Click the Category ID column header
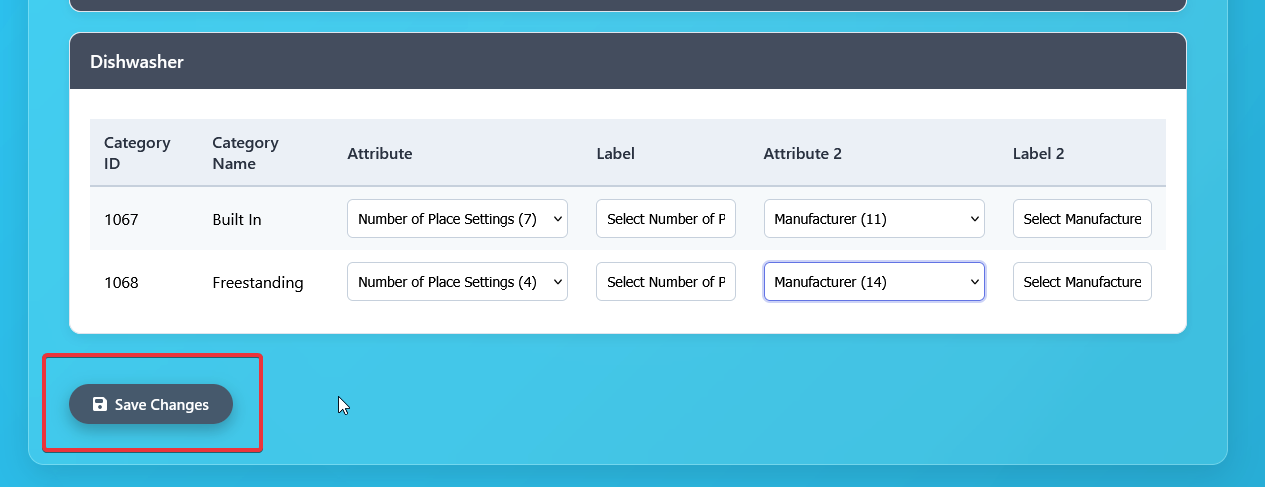 (x=137, y=153)
